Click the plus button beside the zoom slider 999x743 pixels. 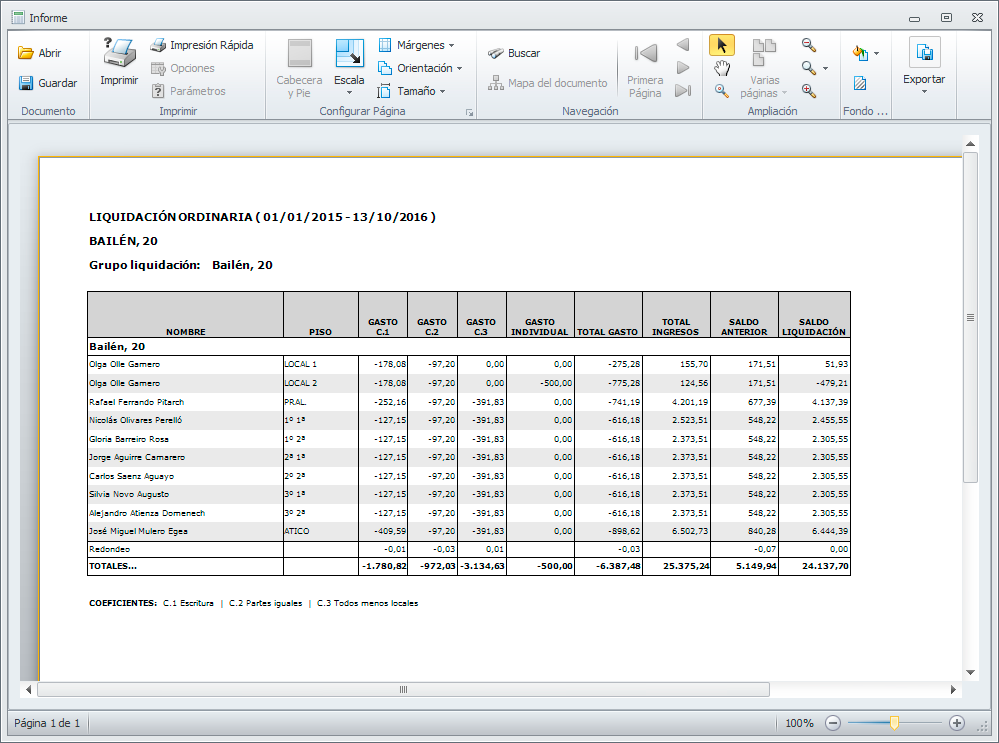click(x=957, y=723)
